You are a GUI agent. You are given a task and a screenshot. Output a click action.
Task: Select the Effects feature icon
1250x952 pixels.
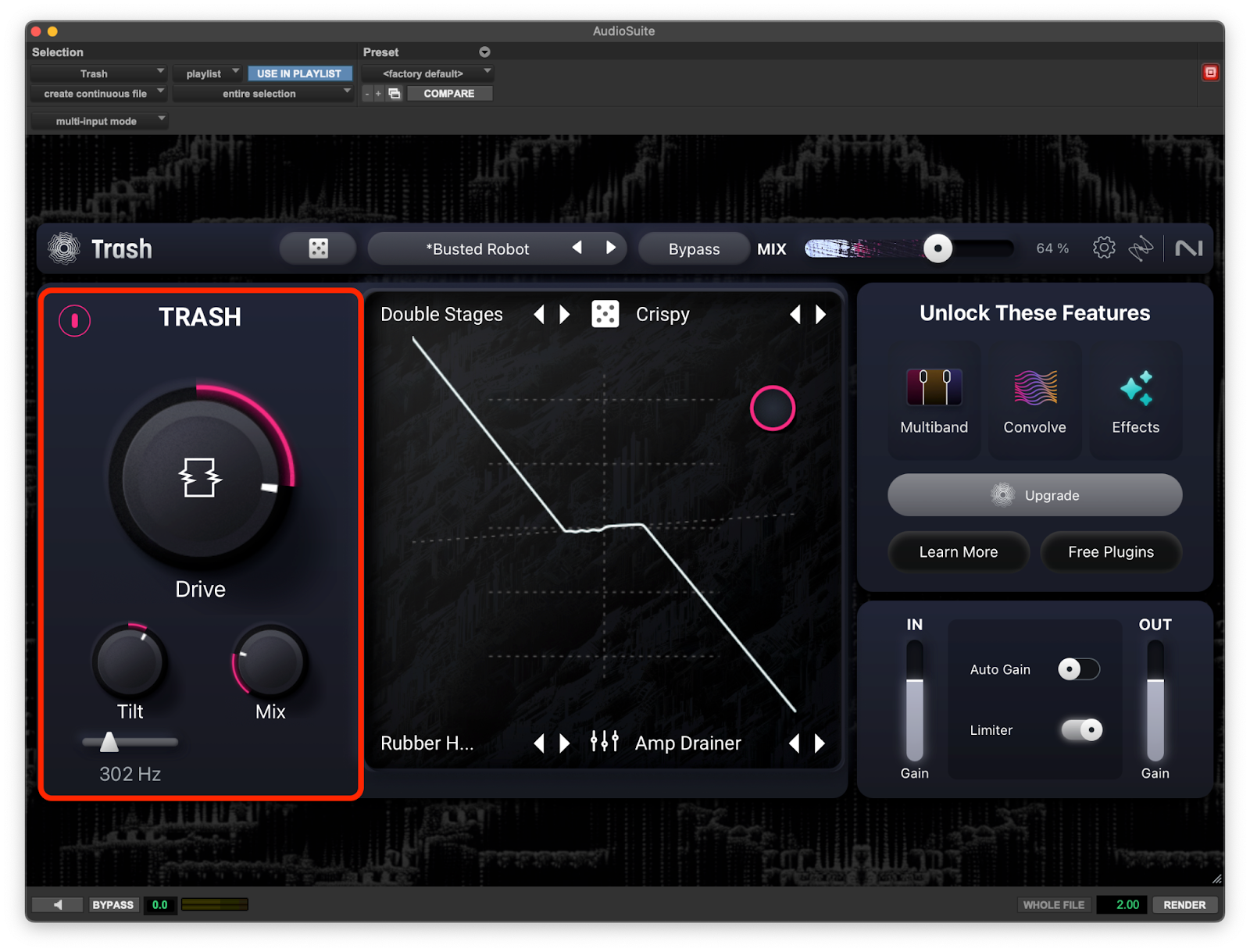(x=1135, y=388)
